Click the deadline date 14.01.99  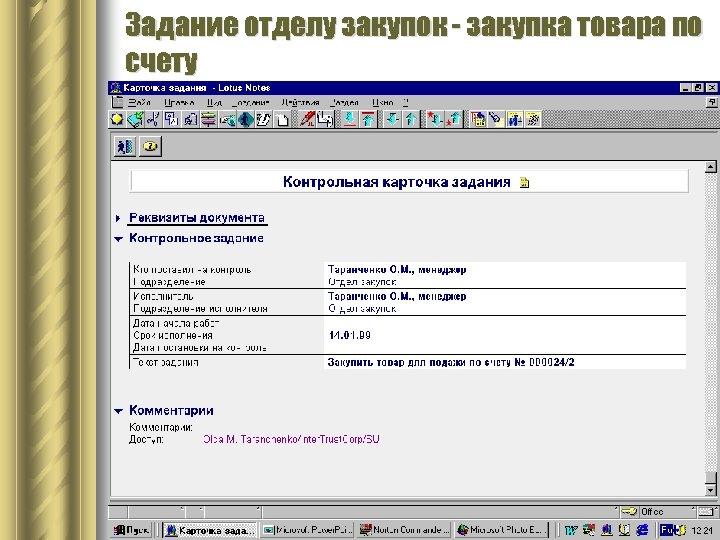[x=350, y=335]
